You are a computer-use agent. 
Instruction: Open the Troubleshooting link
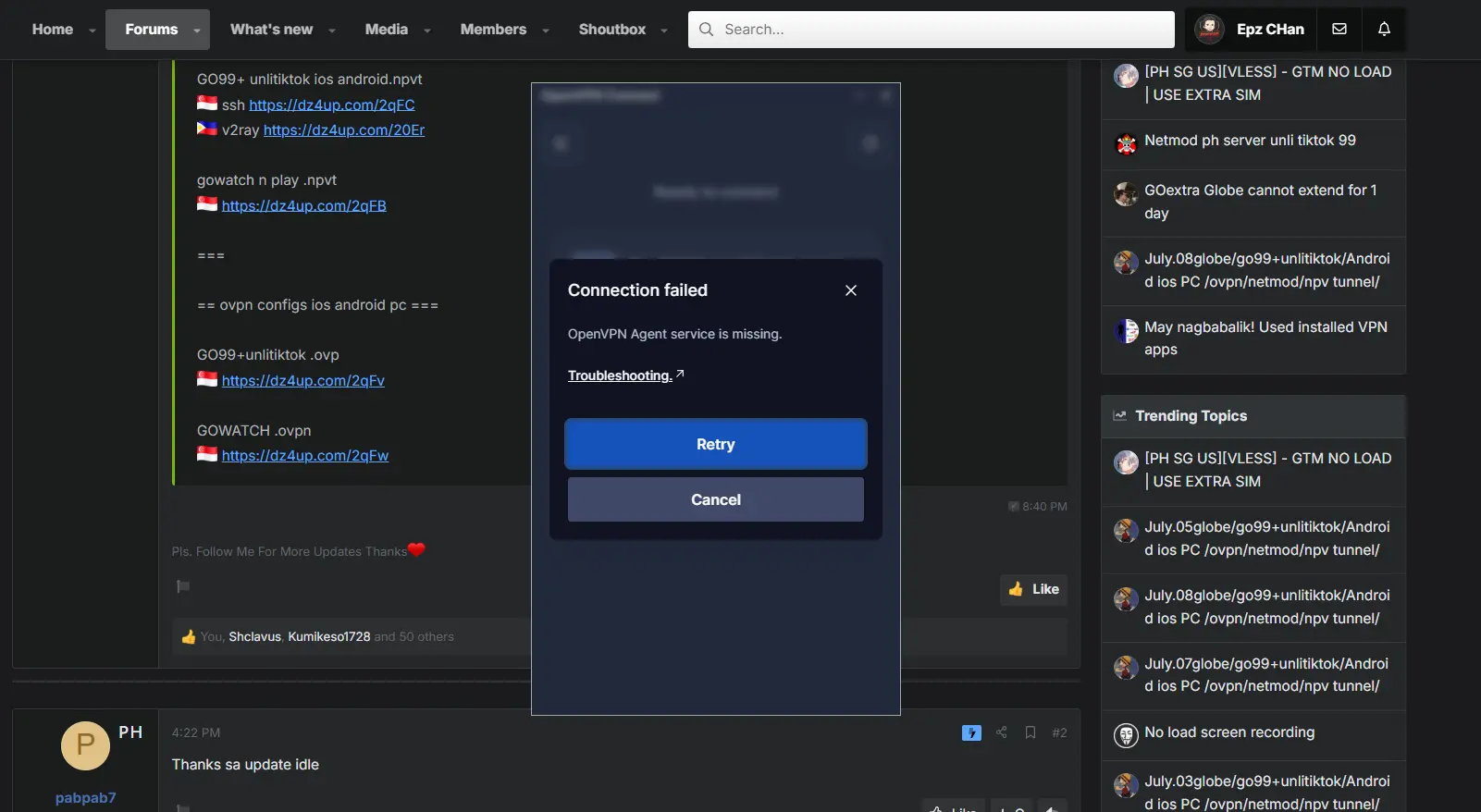tap(620, 375)
